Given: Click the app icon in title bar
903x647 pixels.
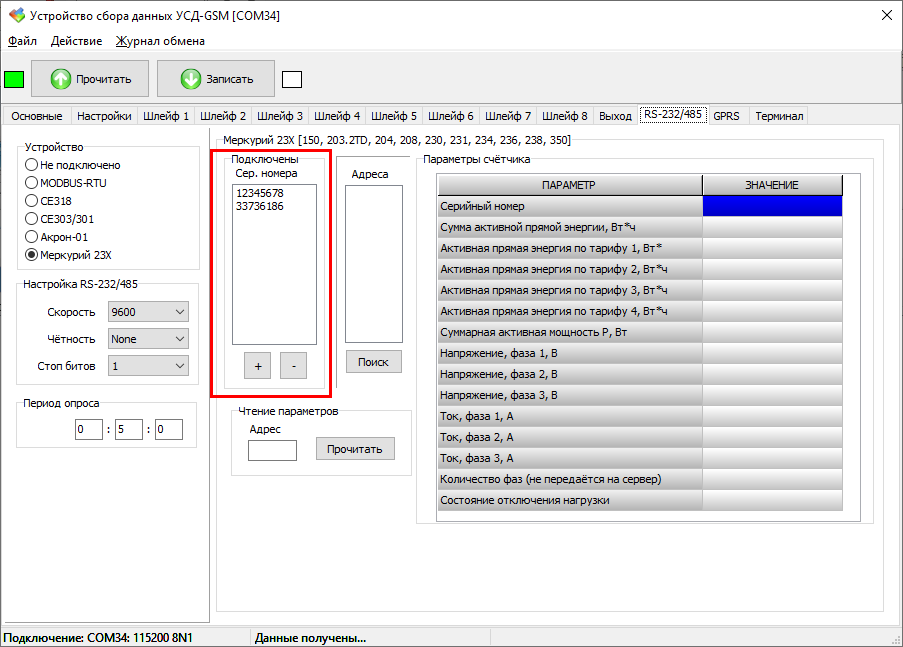Looking at the screenshot, I should tap(17, 15).
